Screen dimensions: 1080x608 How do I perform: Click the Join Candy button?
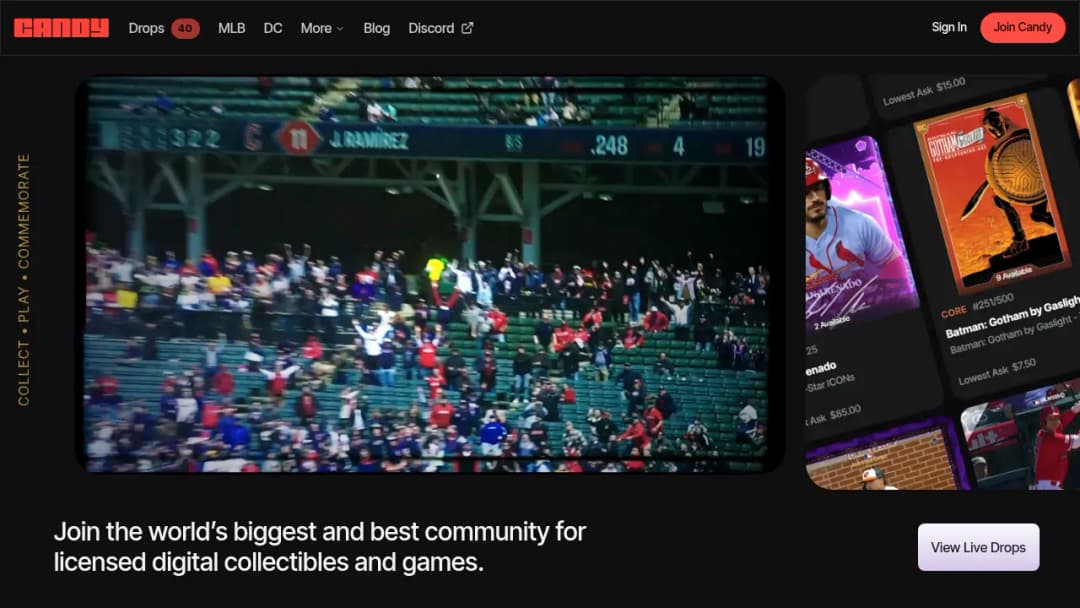point(1023,28)
